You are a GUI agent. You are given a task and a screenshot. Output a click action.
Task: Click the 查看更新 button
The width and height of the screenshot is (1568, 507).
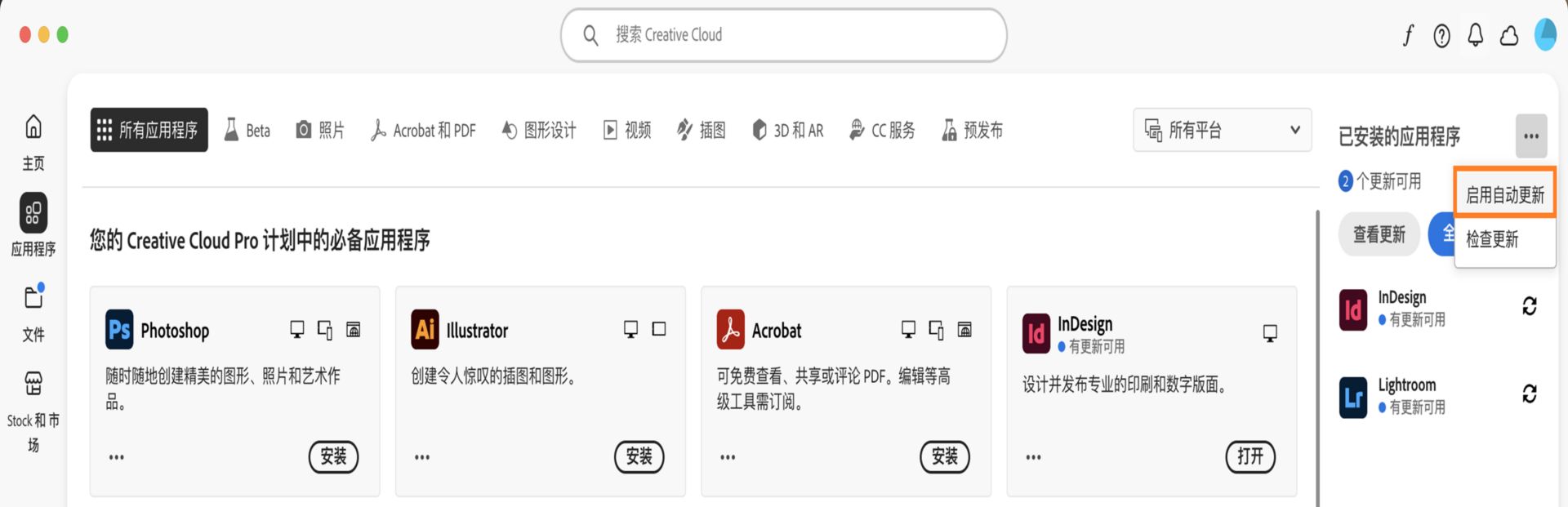(1379, 234)
